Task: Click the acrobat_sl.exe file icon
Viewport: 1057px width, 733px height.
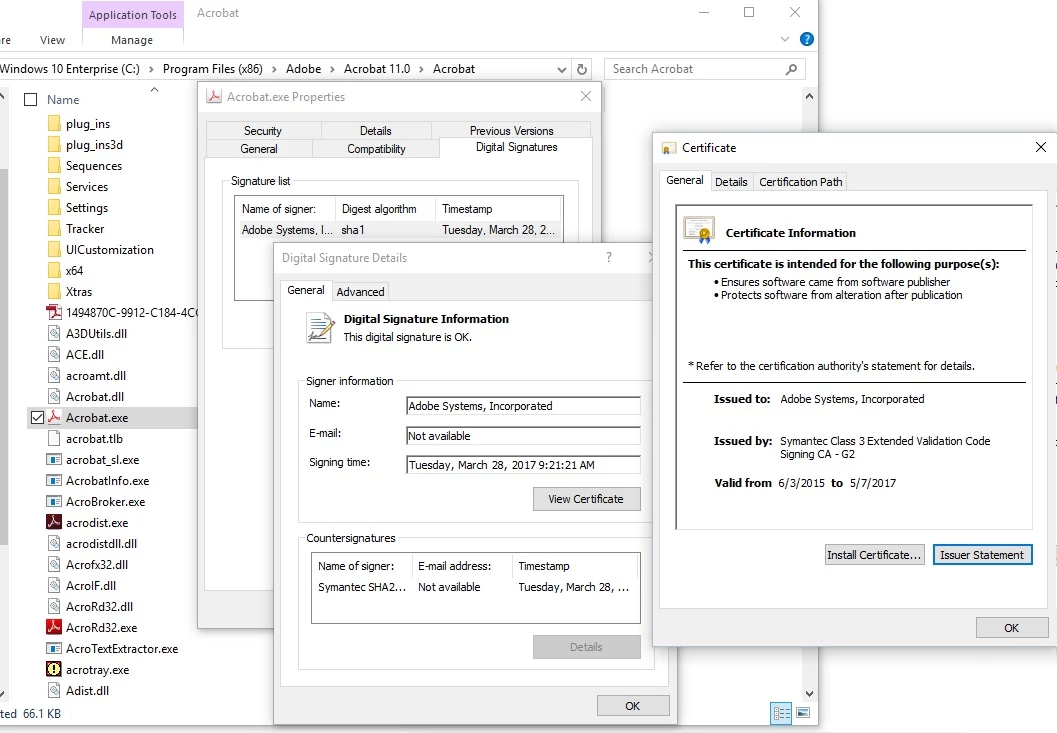Action: pos(54,459)
